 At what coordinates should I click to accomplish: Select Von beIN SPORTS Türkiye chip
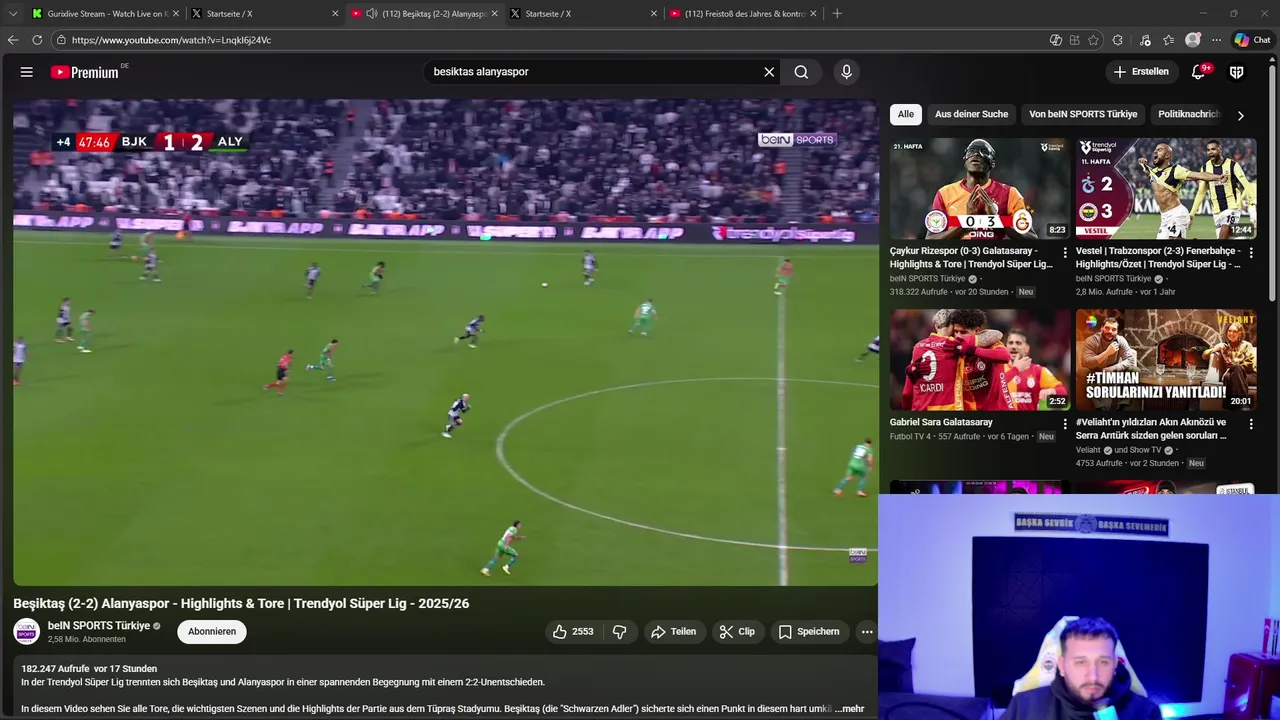point(1083,115)
